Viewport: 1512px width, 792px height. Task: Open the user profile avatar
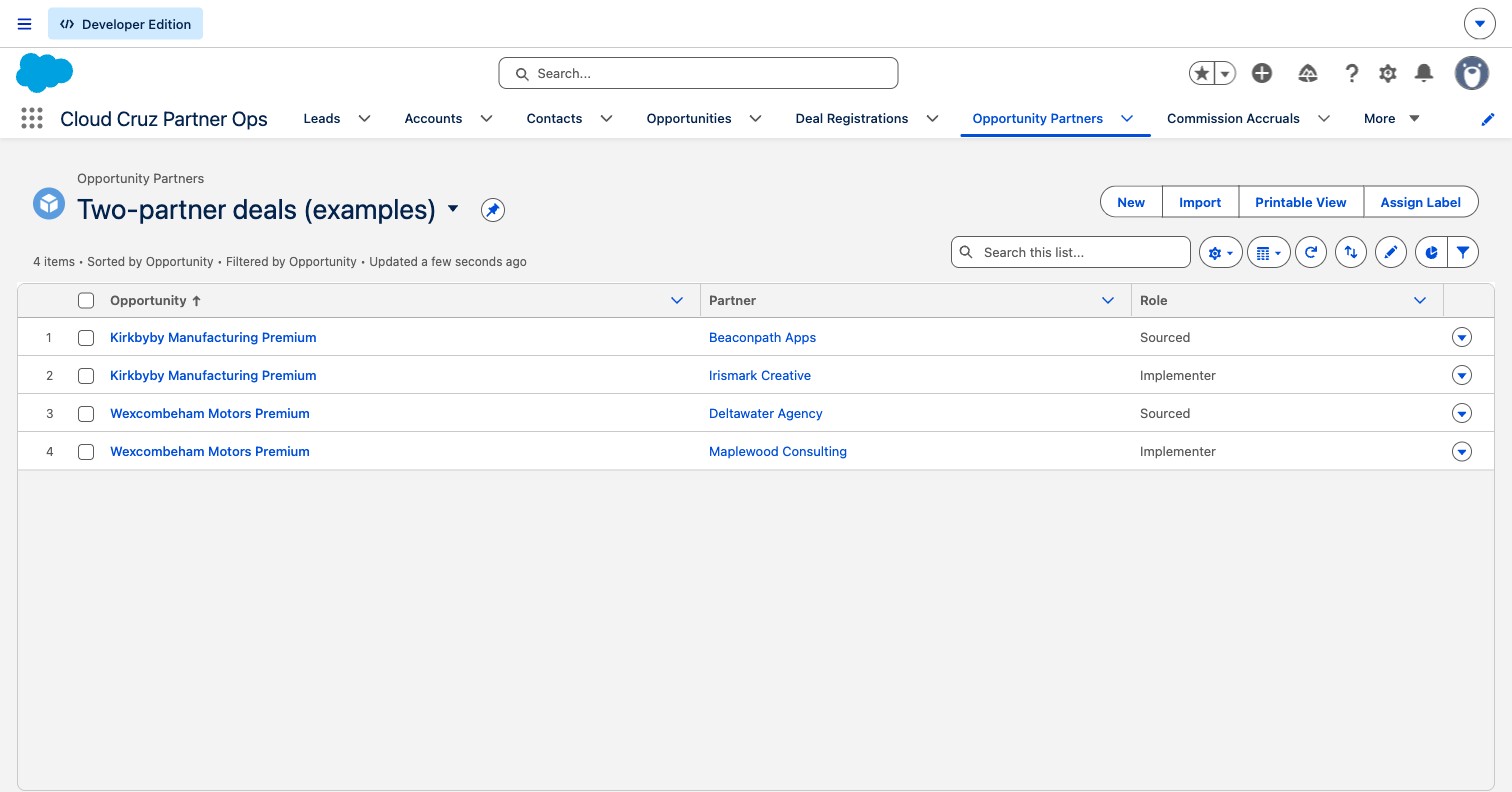[1472, 73]
